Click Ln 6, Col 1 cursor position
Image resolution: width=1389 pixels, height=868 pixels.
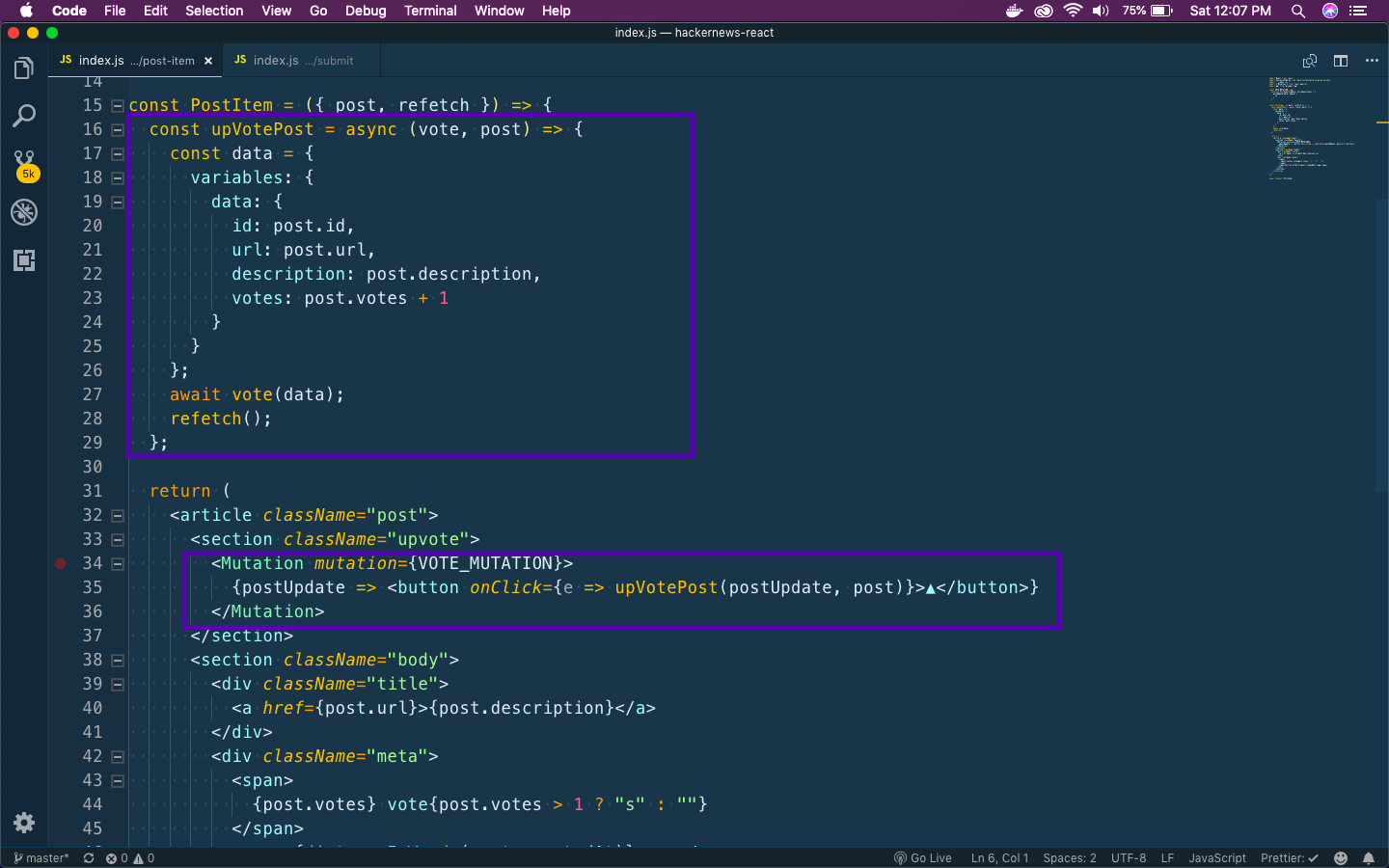click(x=999, y=858)
